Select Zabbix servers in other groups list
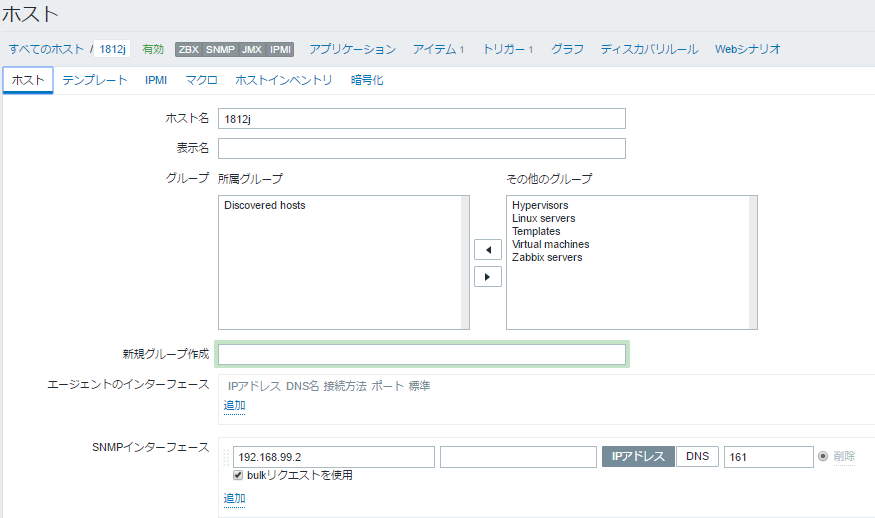 [x=547, y=257]
